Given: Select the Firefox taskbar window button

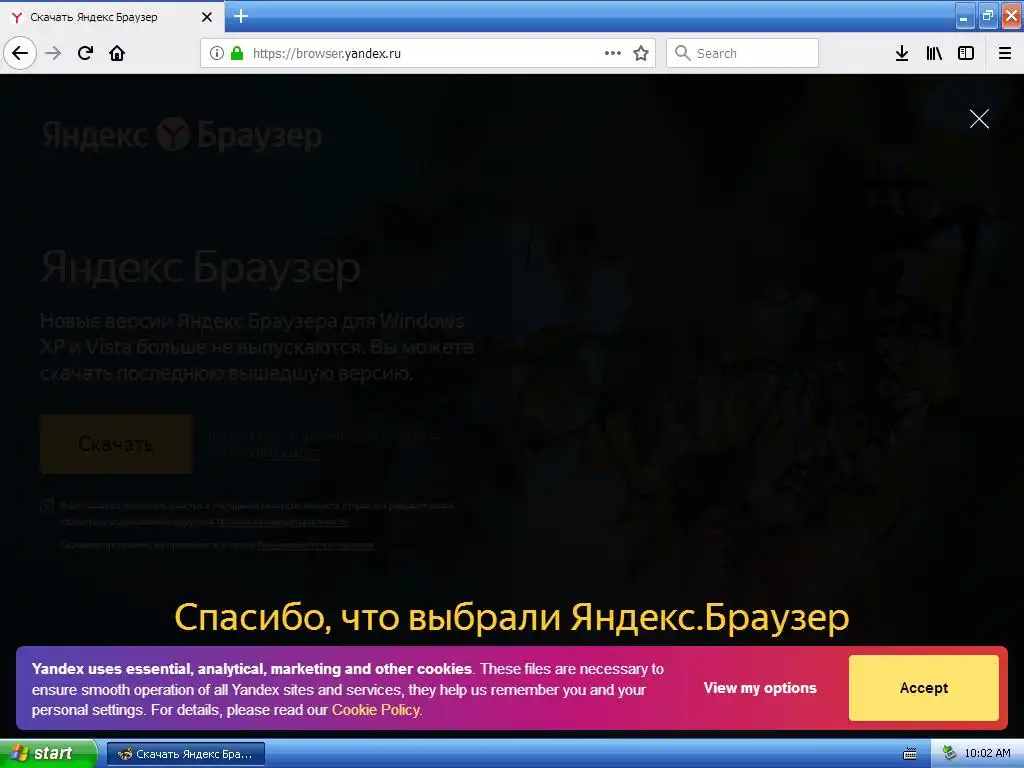Looking at the screenshot, I should (185, 754).
